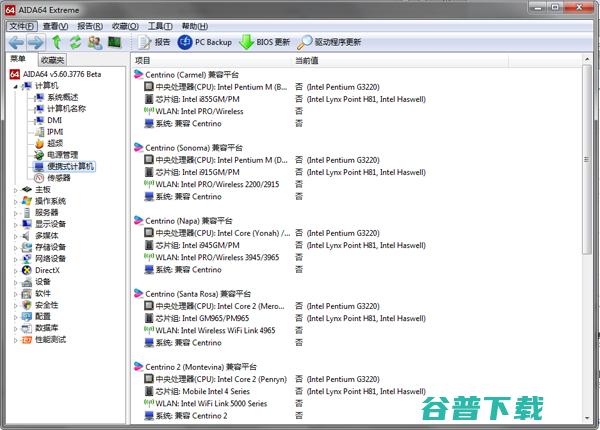Click the vertical scrollbar thumb

(587, 159)
